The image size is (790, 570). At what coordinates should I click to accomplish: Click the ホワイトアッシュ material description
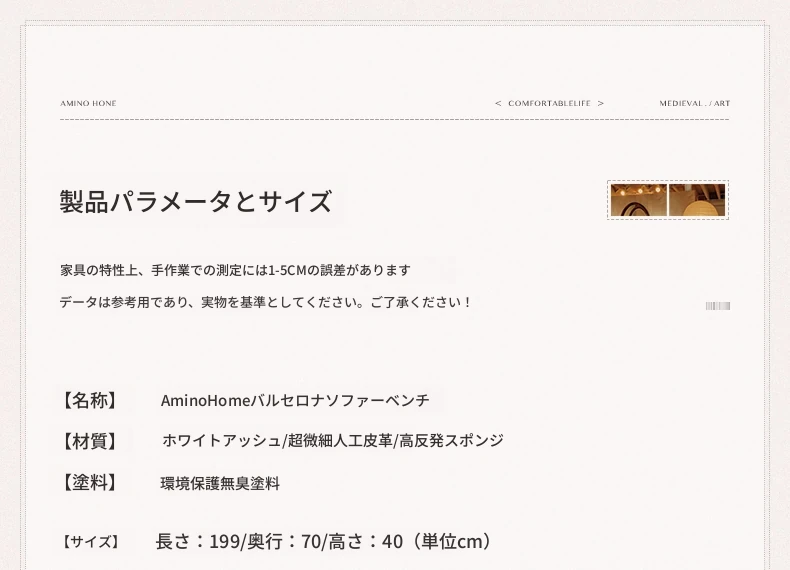pyautogui.click(x=332, y=441)
